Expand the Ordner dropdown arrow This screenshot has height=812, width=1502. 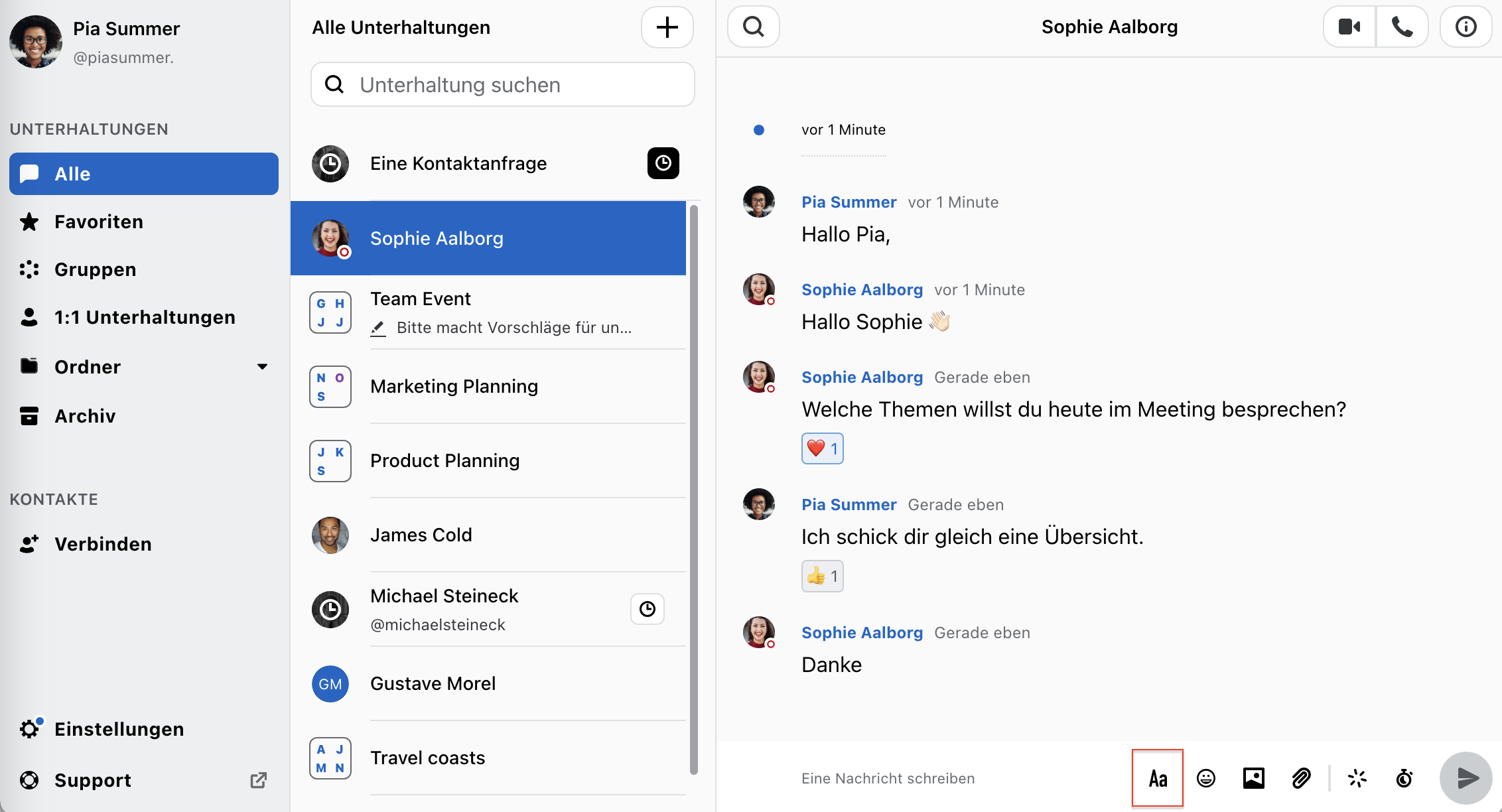[x=262, y=366]
